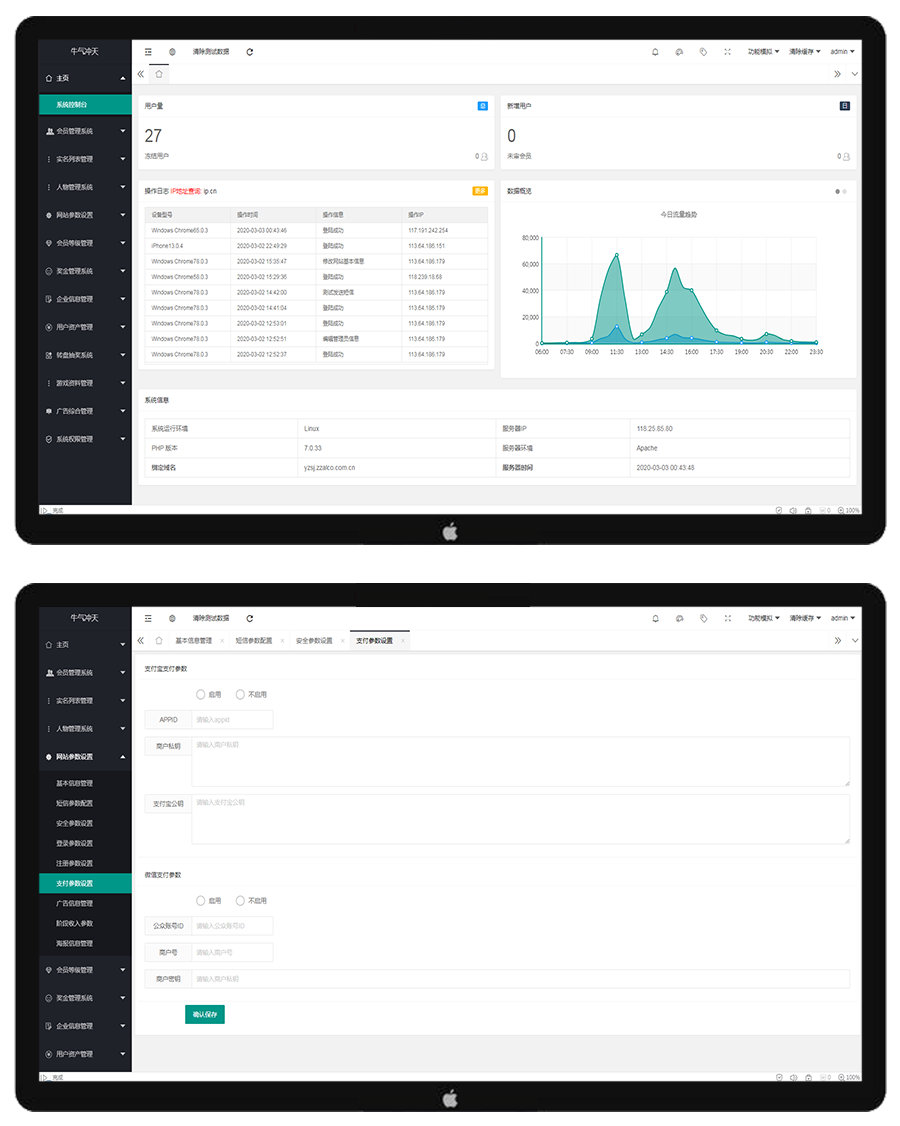Screen dimensions: 900x1126
Task: Toggle fullscreen icon on payment settings screen
Action: tap(727, 618)
